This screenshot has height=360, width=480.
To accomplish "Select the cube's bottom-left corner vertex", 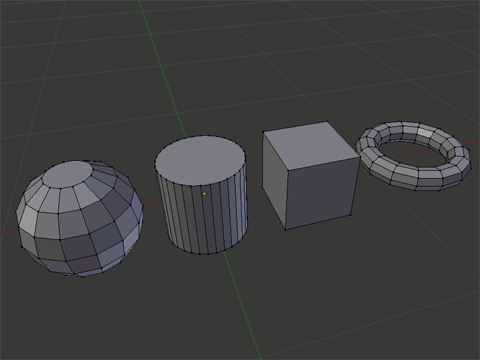I will click(263, 189).
